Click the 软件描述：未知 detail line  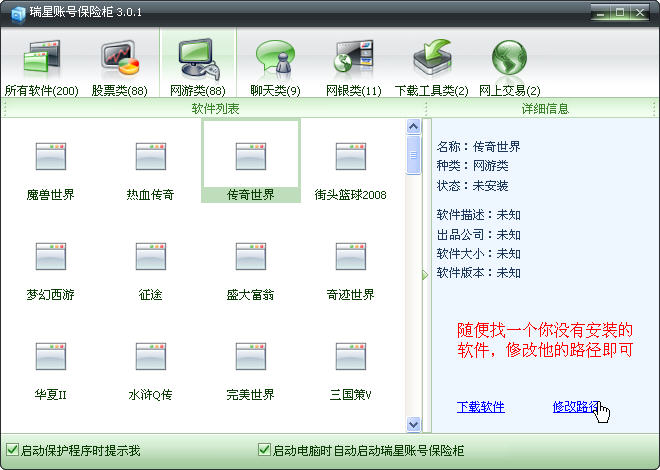tap(478, 215)
